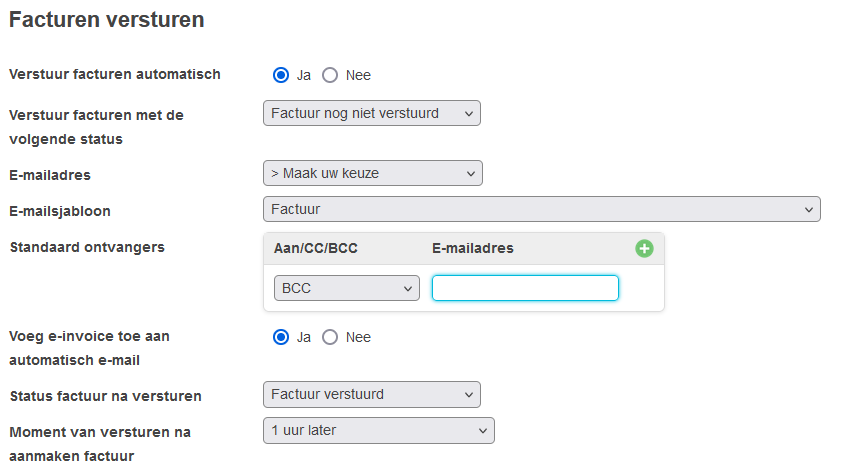Click the 'Status factuur na versturen' label

pyautogui.click(x=105, y=396)
